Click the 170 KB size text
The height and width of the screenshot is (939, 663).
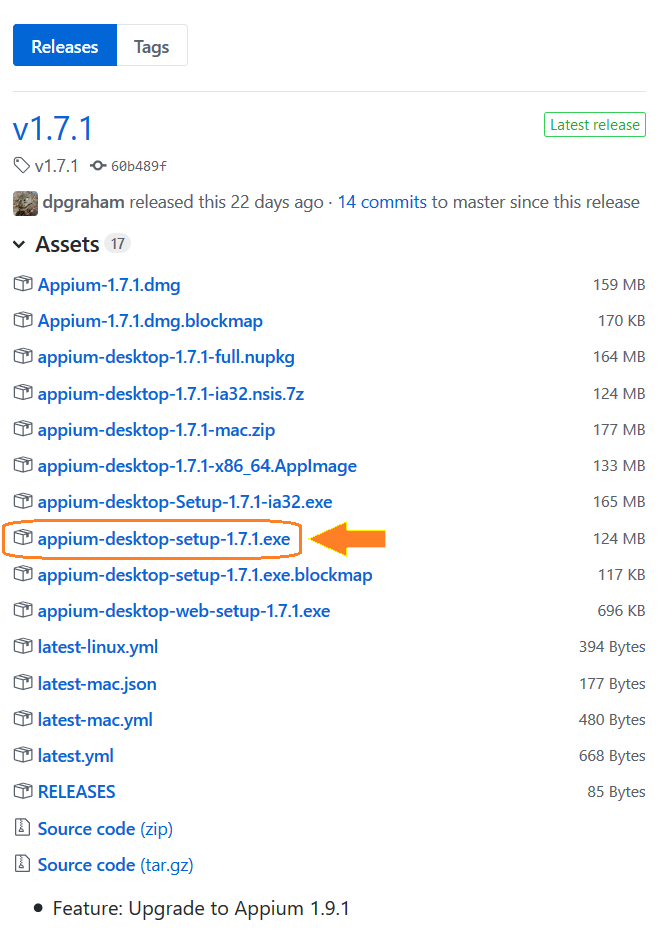[622, 321]
